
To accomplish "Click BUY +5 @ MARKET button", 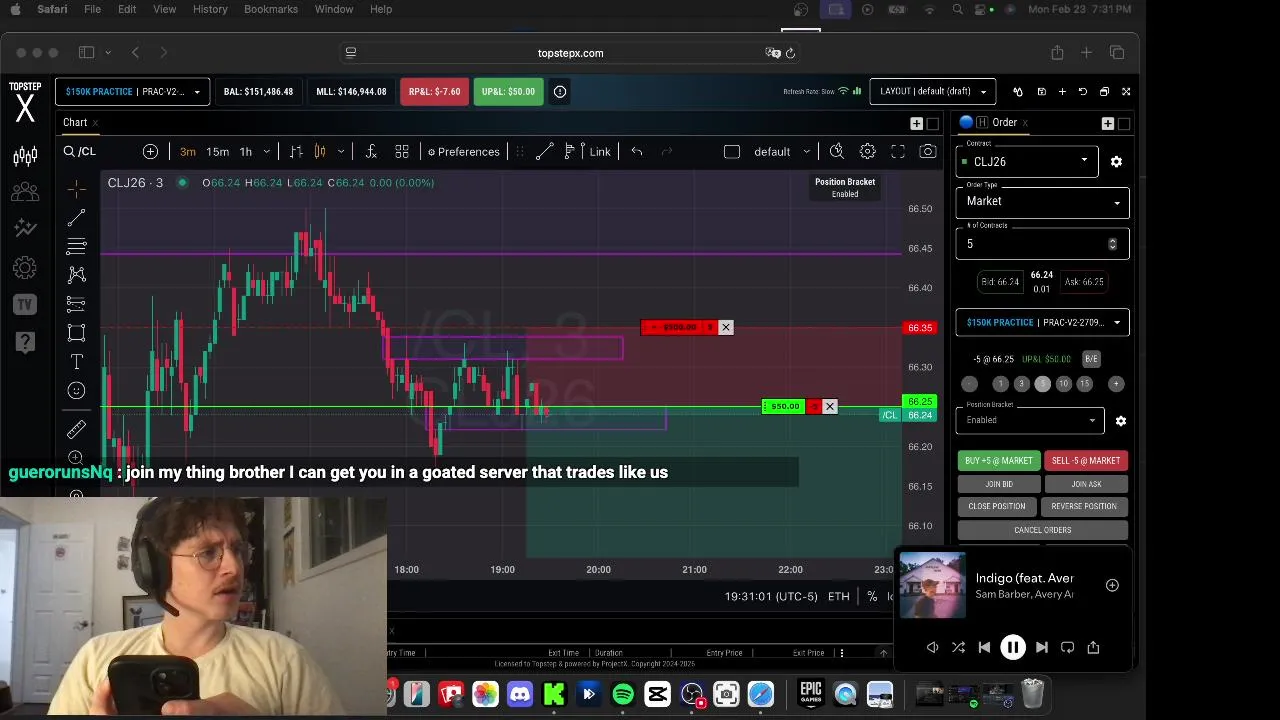I will [x=998, y=461].
